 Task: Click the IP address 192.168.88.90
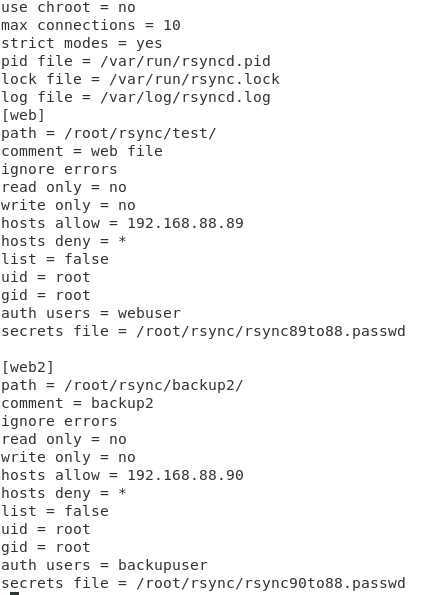(185, 475)
